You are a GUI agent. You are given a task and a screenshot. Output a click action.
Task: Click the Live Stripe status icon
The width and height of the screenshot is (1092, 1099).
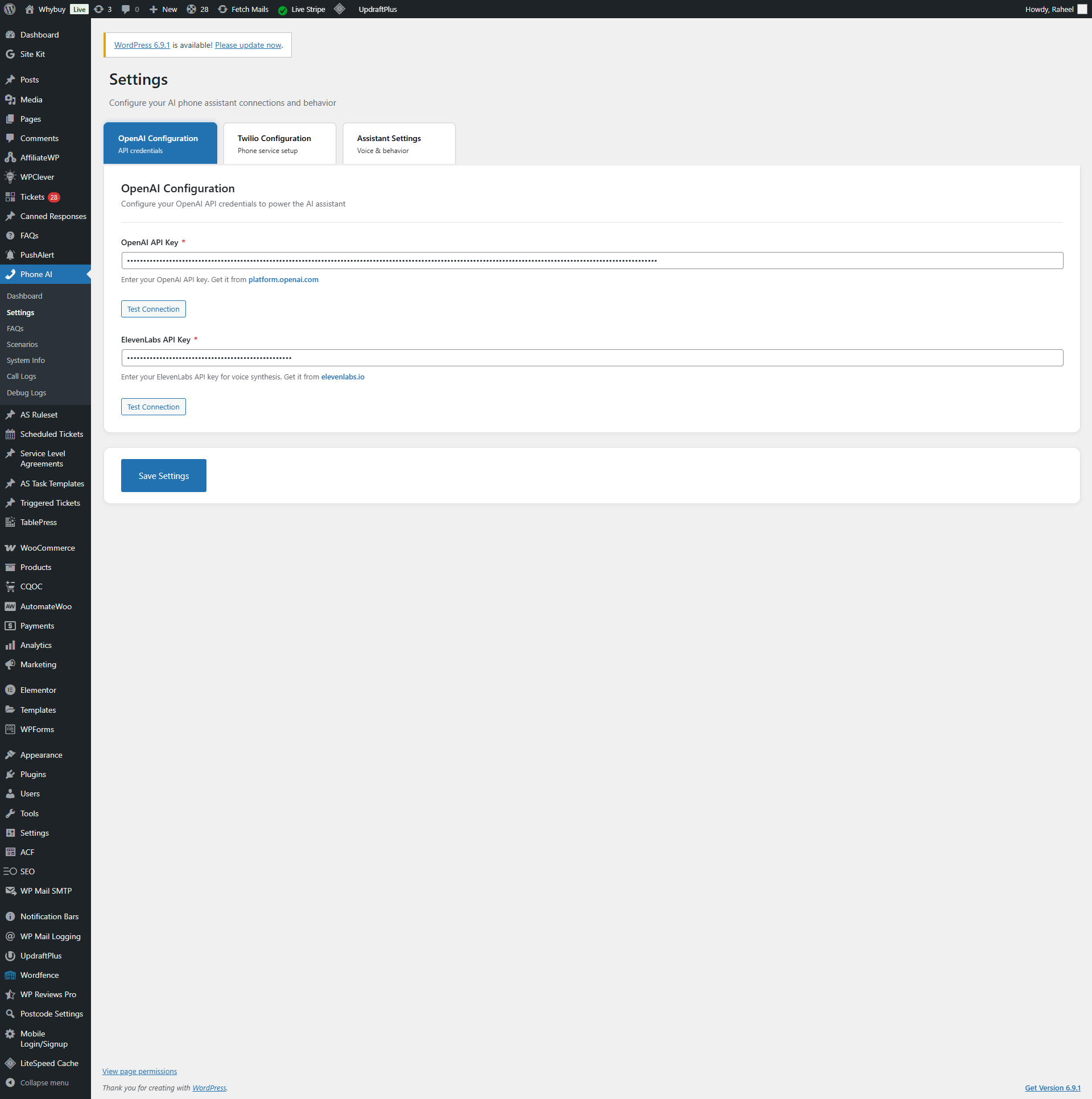pos(283,10)
